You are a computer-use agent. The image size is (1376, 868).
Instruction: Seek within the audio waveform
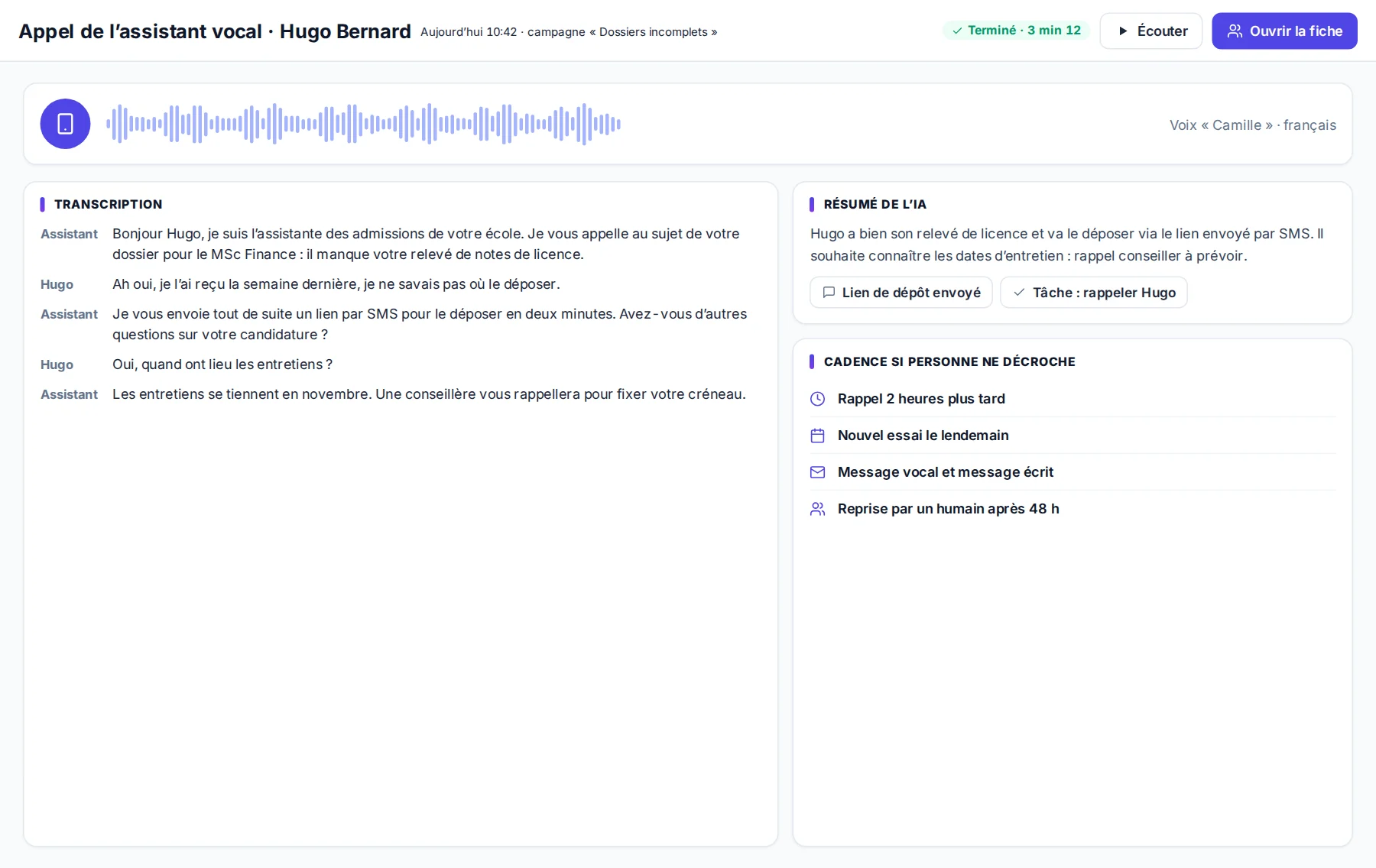[x=363, y=124]
